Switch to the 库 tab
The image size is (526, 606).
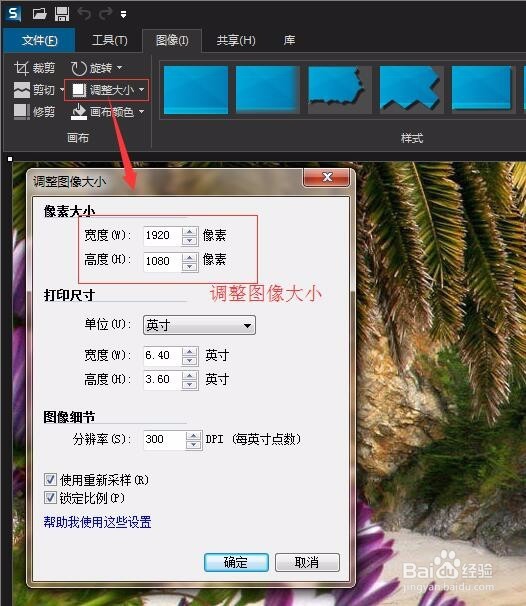[289, 40]
